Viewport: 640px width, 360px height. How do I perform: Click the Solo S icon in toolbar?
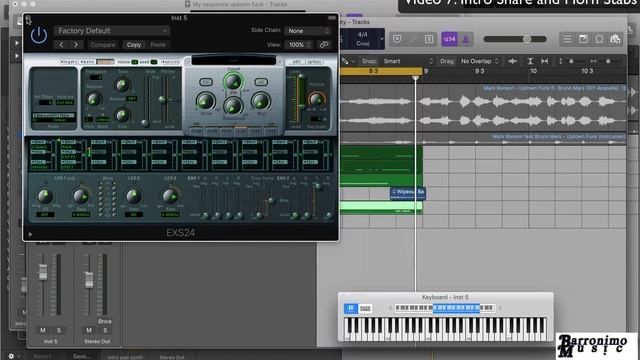point(429,39)
